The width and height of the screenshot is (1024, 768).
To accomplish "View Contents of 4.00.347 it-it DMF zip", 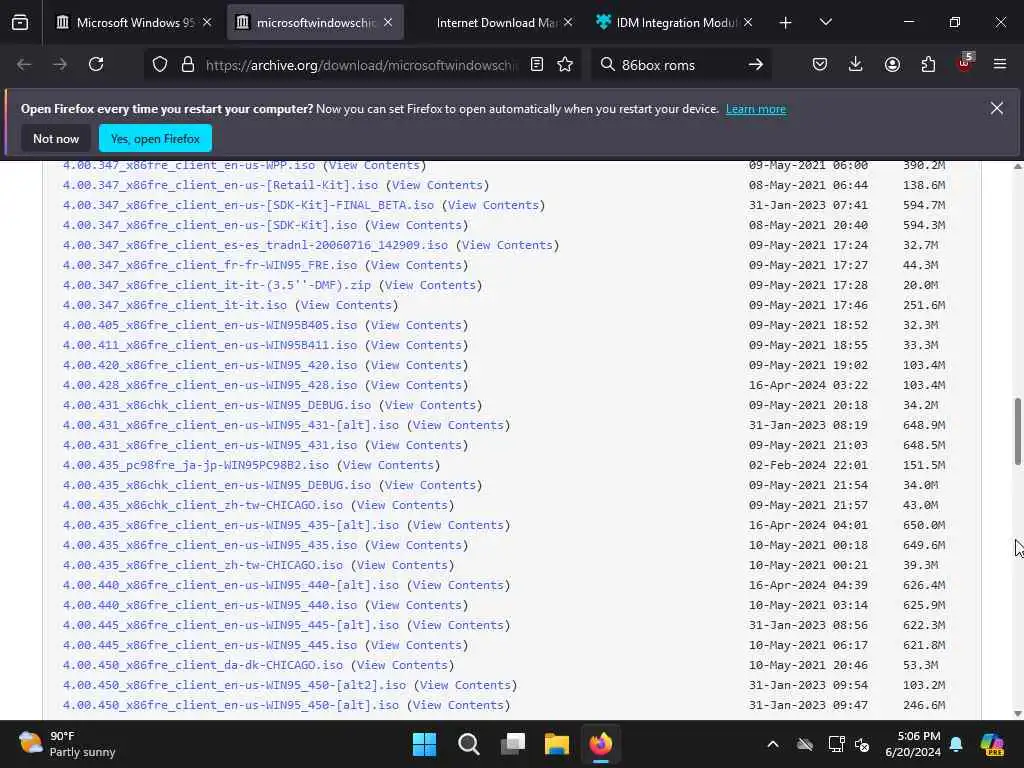I will [430, 285].
